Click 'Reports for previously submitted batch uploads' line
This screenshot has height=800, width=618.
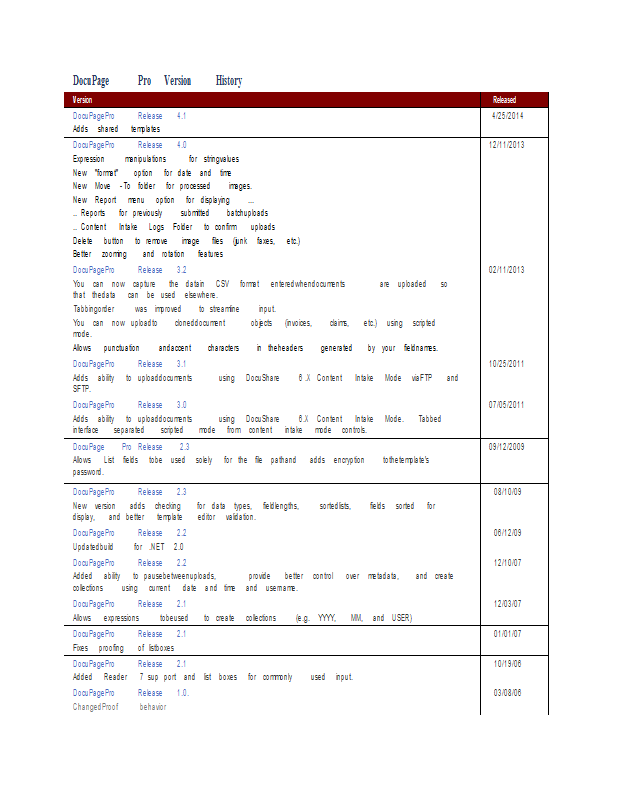coord(170,213)
